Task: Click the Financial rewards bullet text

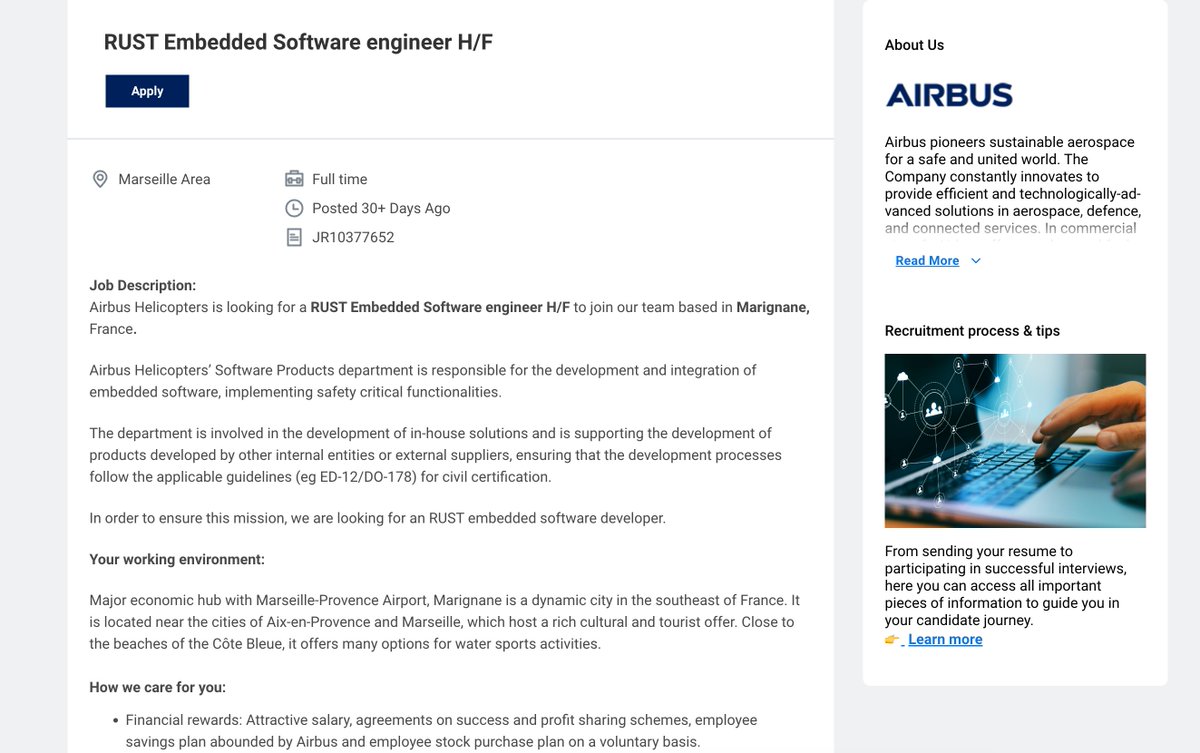Action: click(441, 731)
